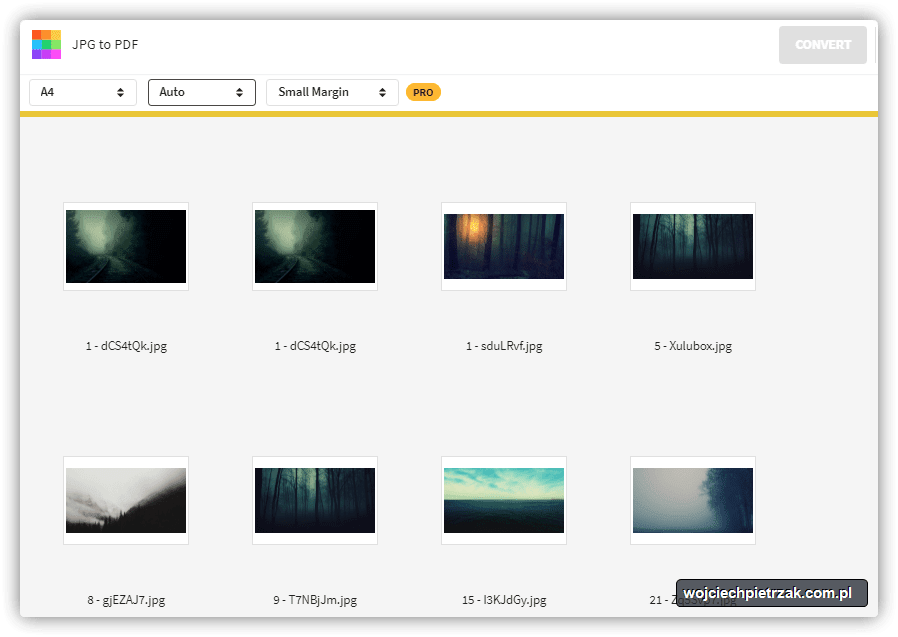The image size is (898, 637).
Task: Open the Small Margin dropdown
Action: click(x=332, y=92)
